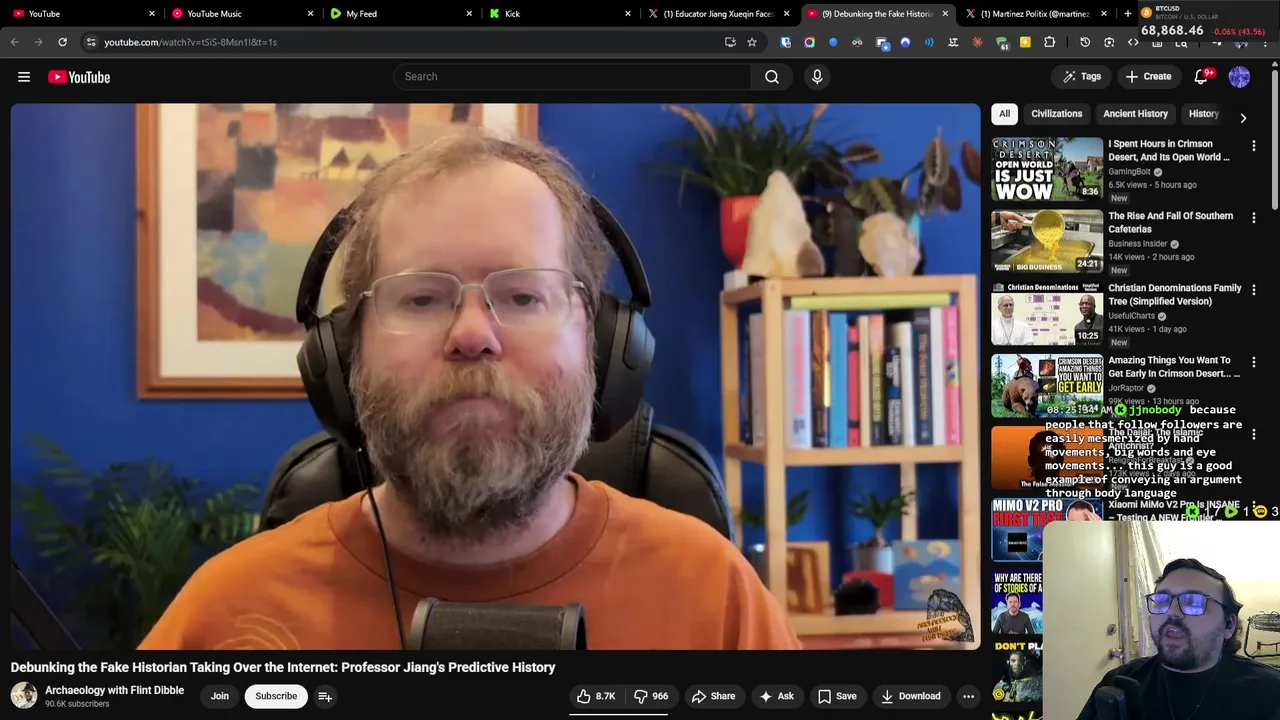1280x720 pixels.
Task: Dislike the video with thumbs down
Action: point(652,696)
